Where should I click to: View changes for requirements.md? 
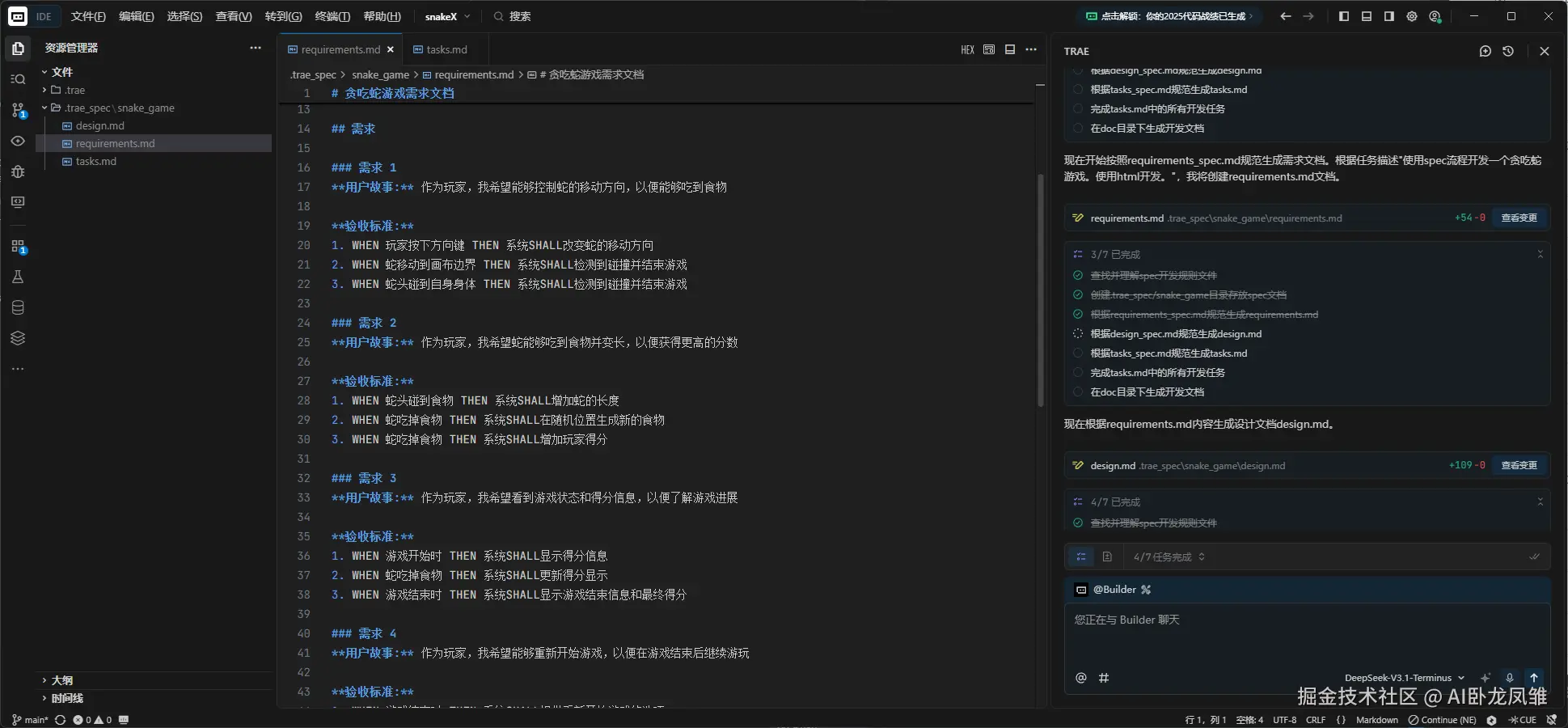click(x=1519, y=218)
